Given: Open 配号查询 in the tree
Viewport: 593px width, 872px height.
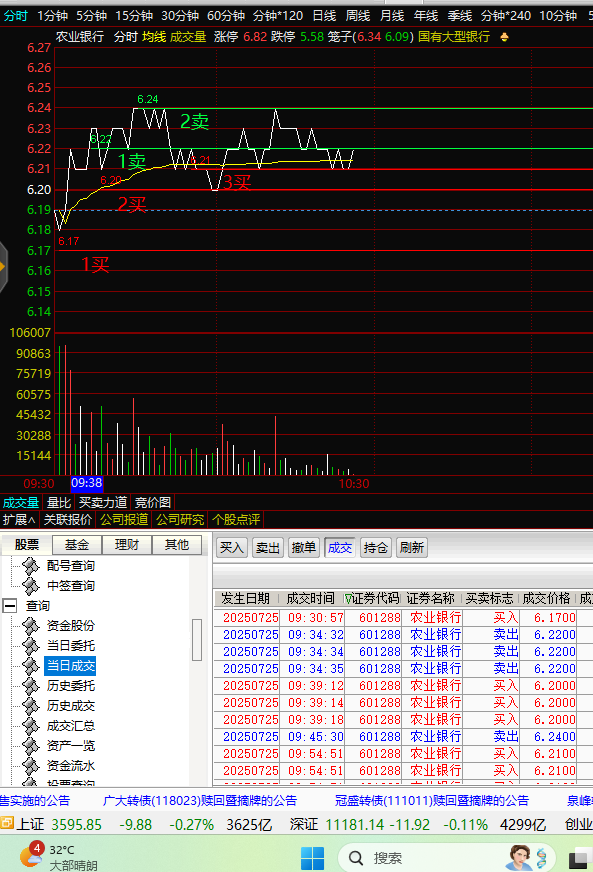Looking at the screenshot, I should pos(71,566).
